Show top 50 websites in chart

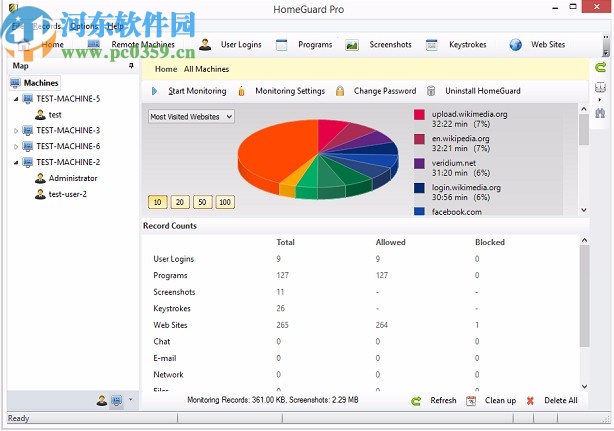click(x=202, y=202)
